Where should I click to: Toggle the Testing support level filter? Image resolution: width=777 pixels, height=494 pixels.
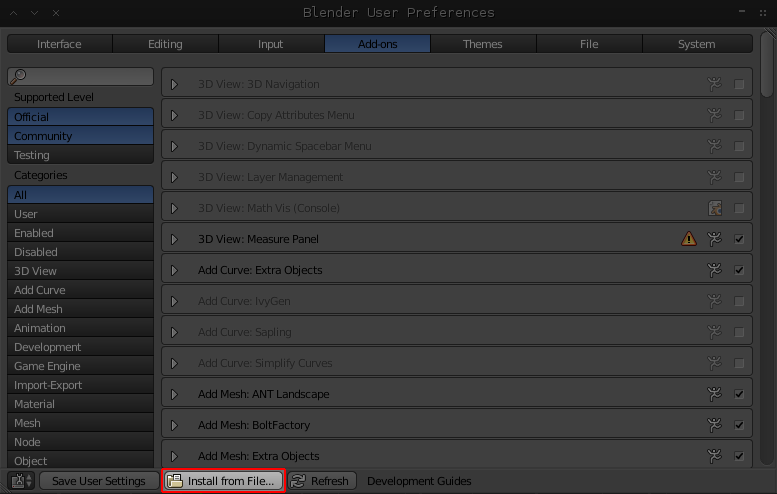click(80, 155)
